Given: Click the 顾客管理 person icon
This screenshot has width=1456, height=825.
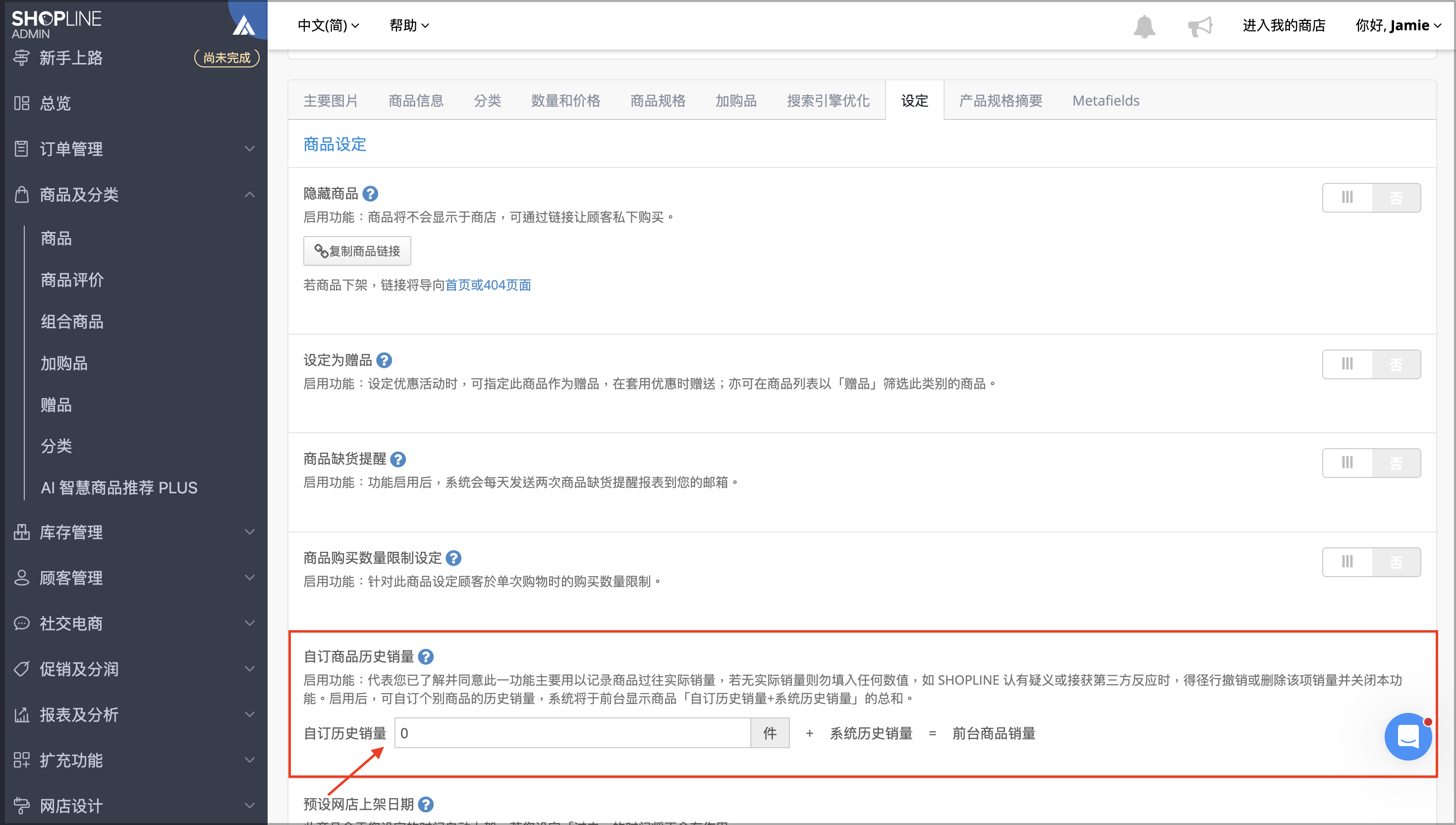Looking at the screenshot, I should (x=21, y=578).
